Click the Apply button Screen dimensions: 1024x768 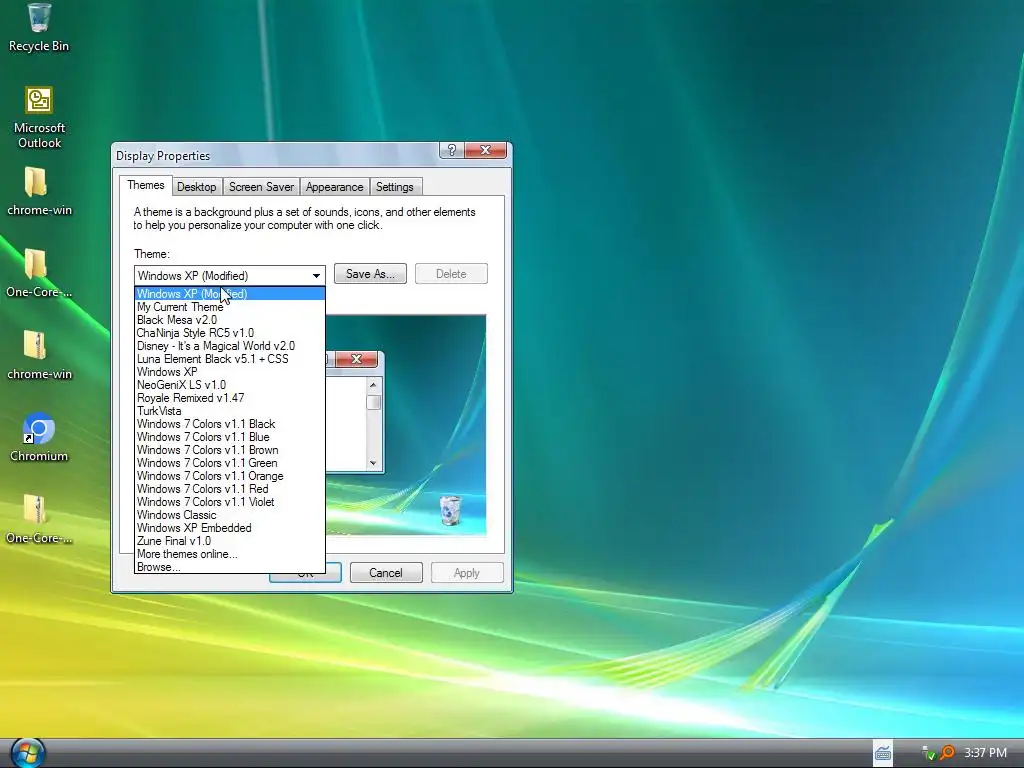pos(467,573)
